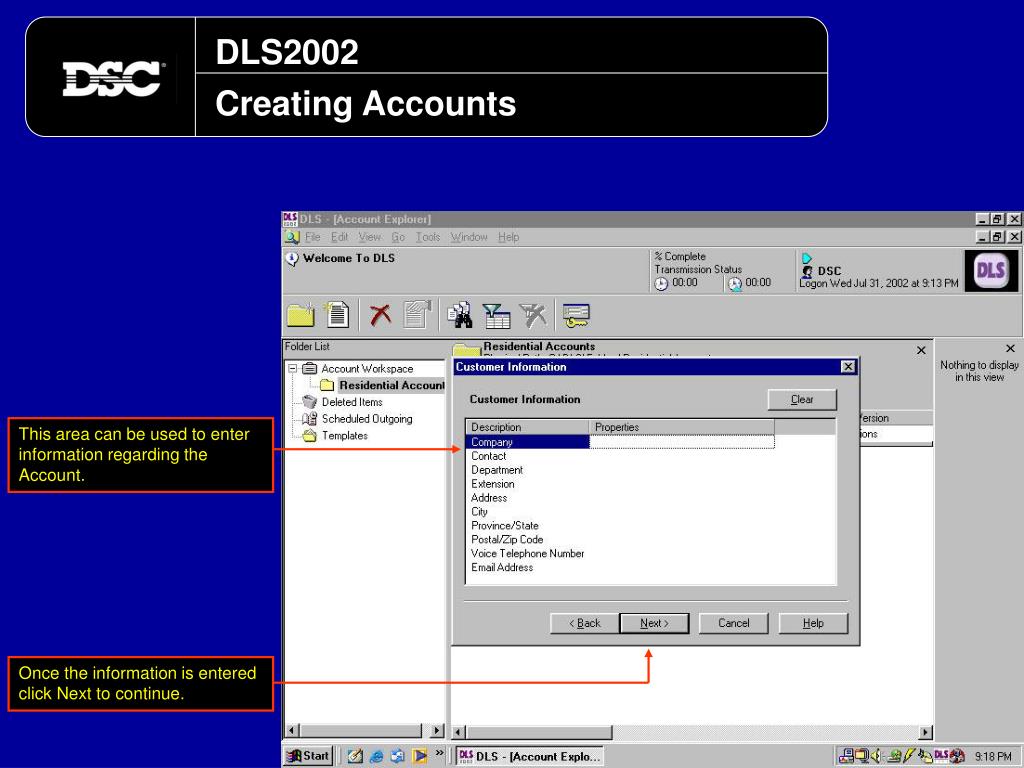This screenshot has width=1024, height=768.
Task: Collapse the Account Workspace tree node
Action: (x=293, y=368)
